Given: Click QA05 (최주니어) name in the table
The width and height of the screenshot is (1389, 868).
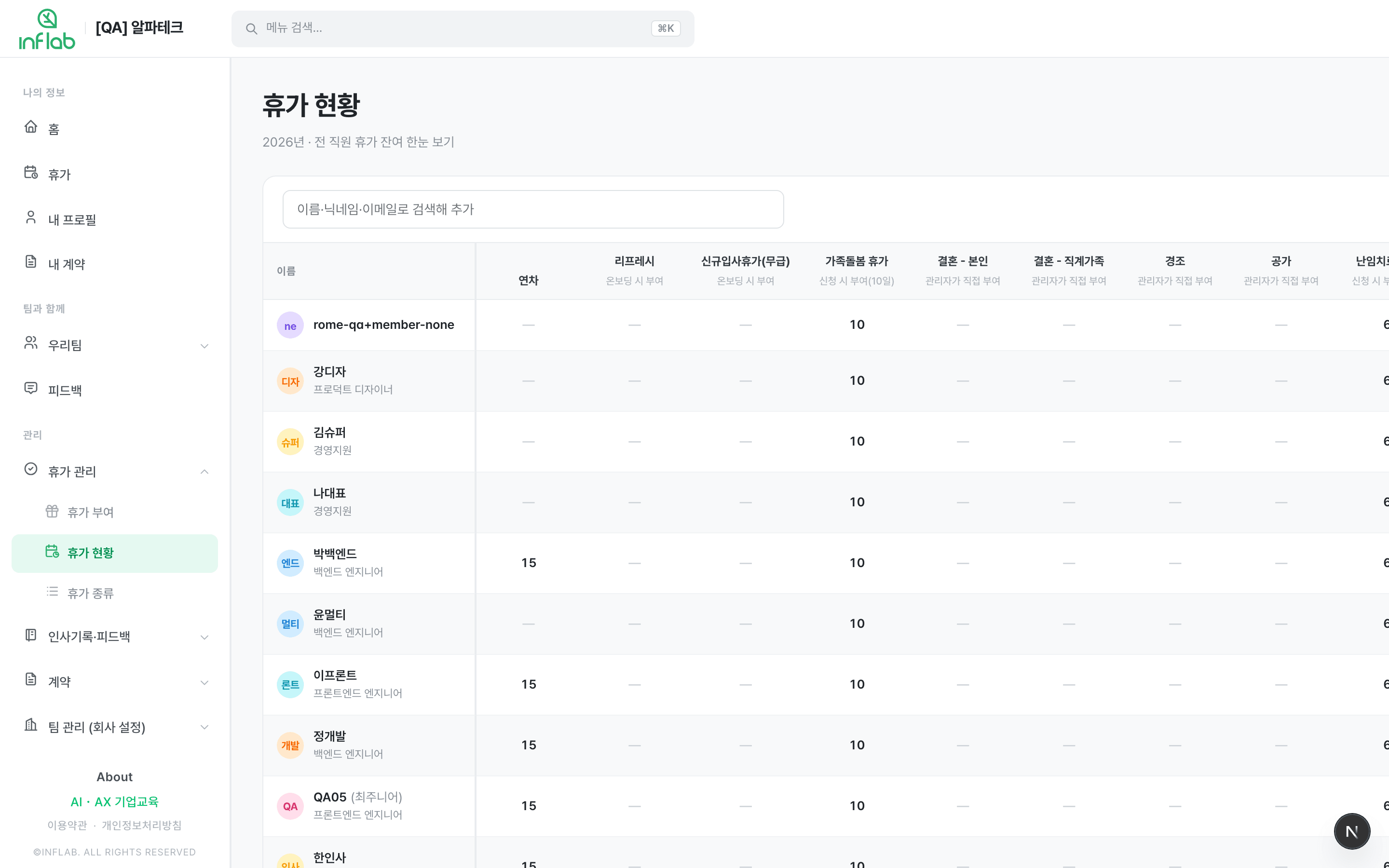Looking at the screenshot, I should 357,797.
